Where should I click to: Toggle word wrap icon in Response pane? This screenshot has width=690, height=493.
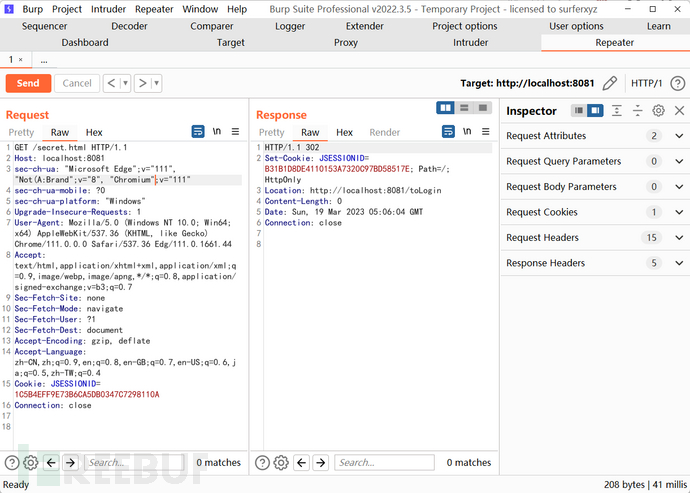pos(448,131)
